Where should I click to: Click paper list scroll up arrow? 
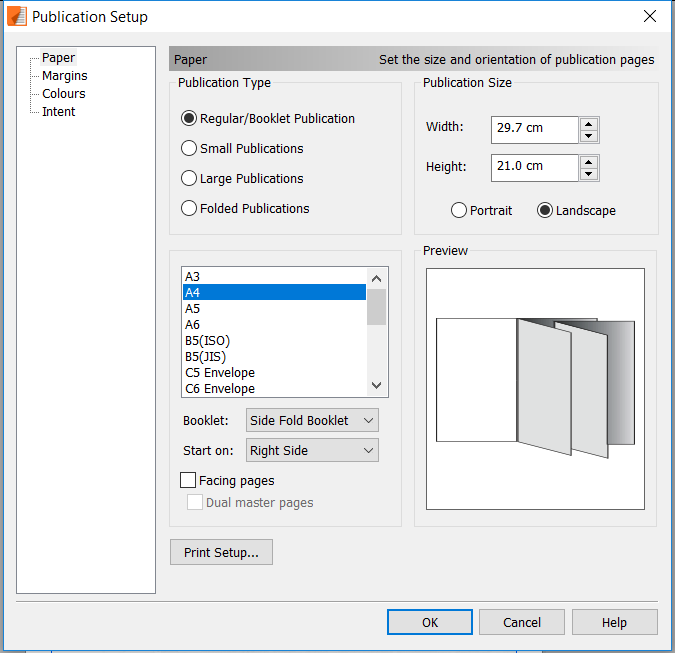tap(376, 279)
